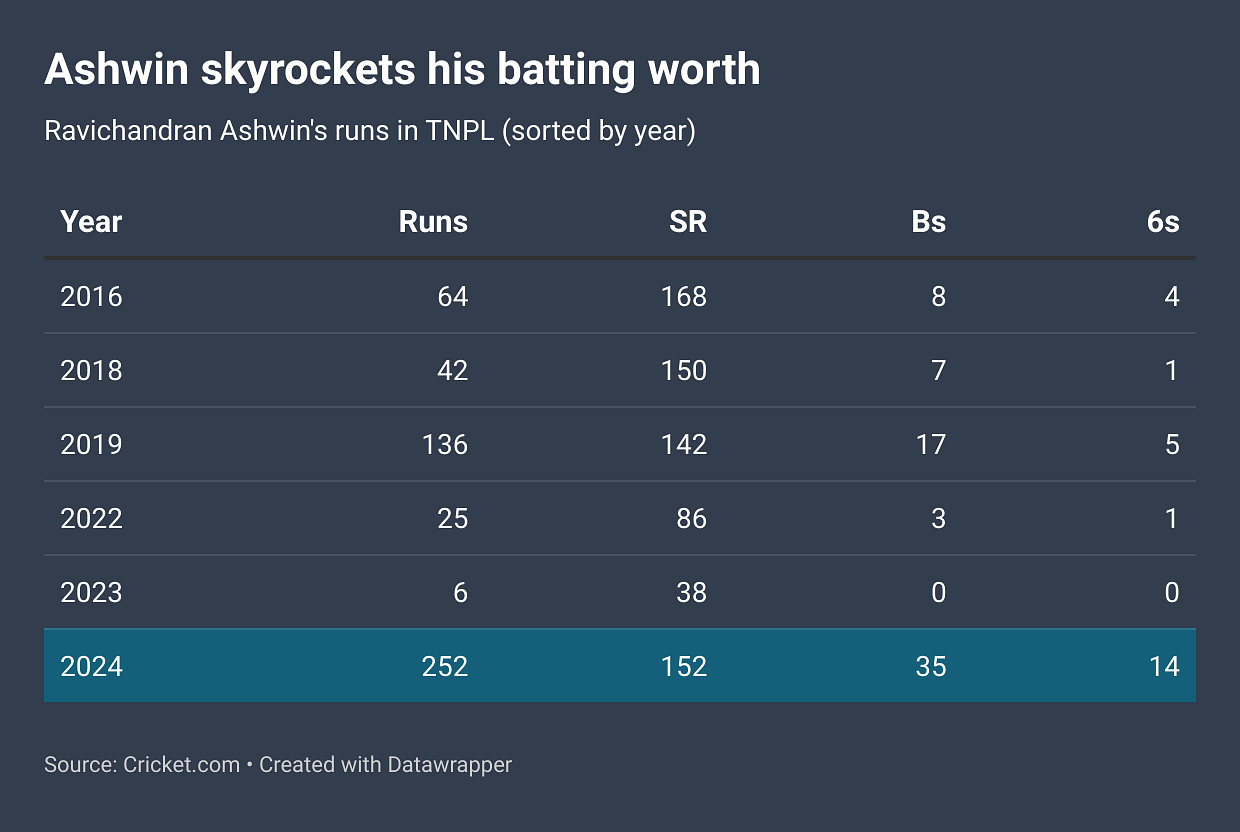1240x832 pixels.
Task: Open the Created with Datawrapper credit
Action: [x=386, y=765]
